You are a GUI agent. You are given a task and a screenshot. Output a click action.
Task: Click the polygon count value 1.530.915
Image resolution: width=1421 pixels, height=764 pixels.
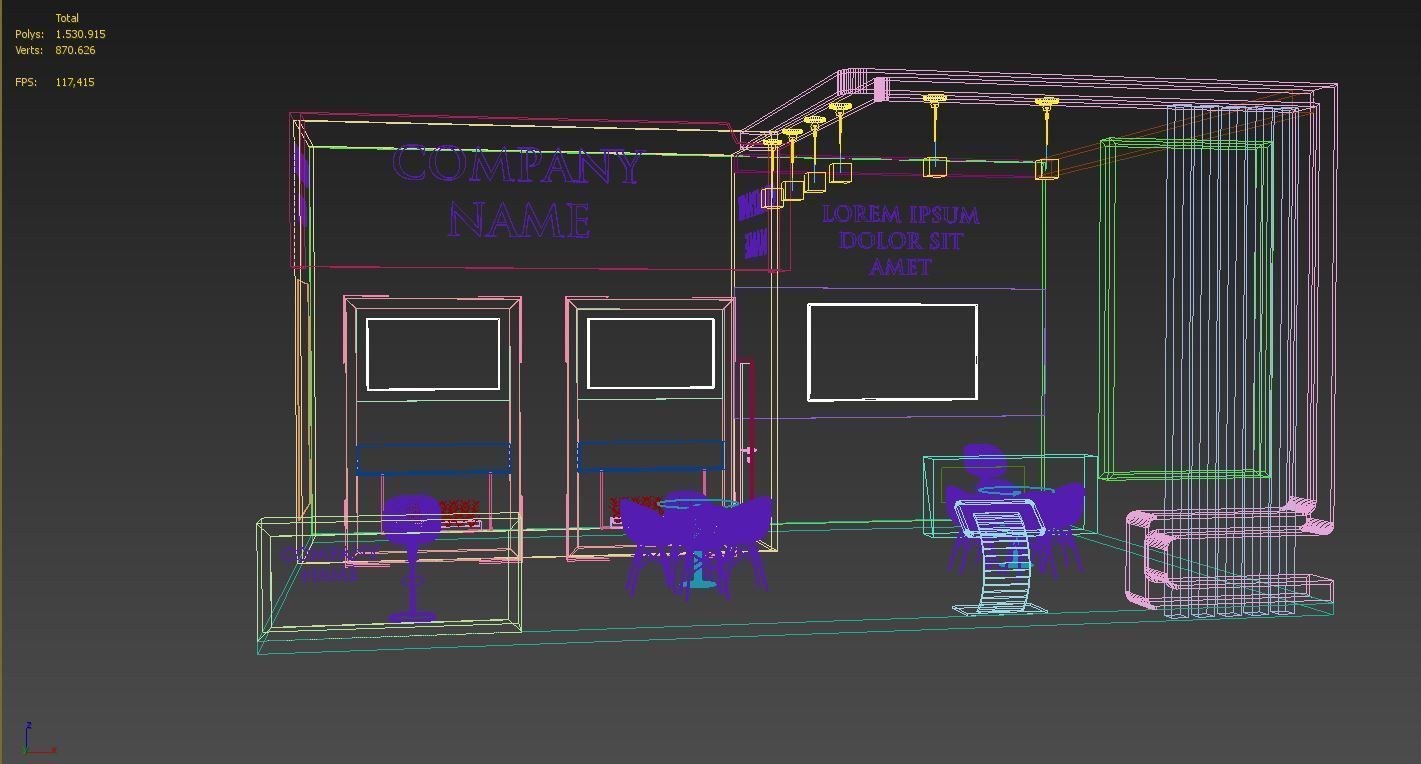tap(80, 34)
